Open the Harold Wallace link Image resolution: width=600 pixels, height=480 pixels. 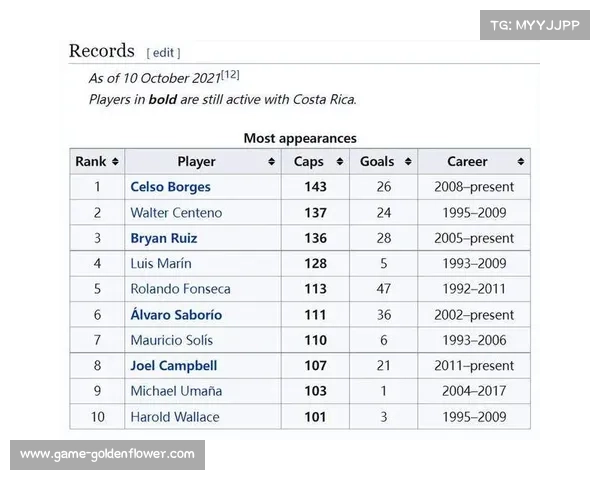point(174,417)
